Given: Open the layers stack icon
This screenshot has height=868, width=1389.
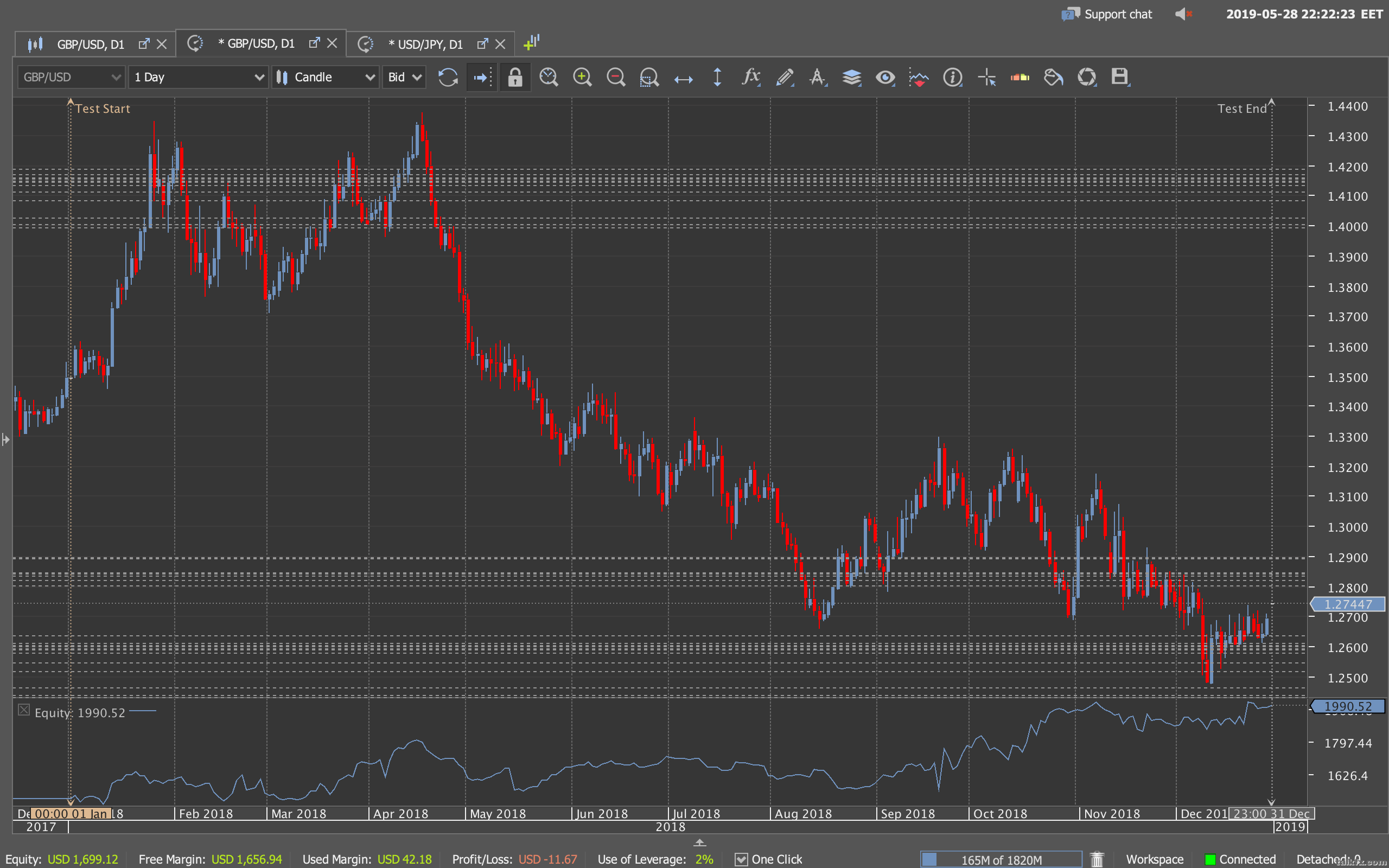Looking at the screenshot, I should [x=852, y=77].
